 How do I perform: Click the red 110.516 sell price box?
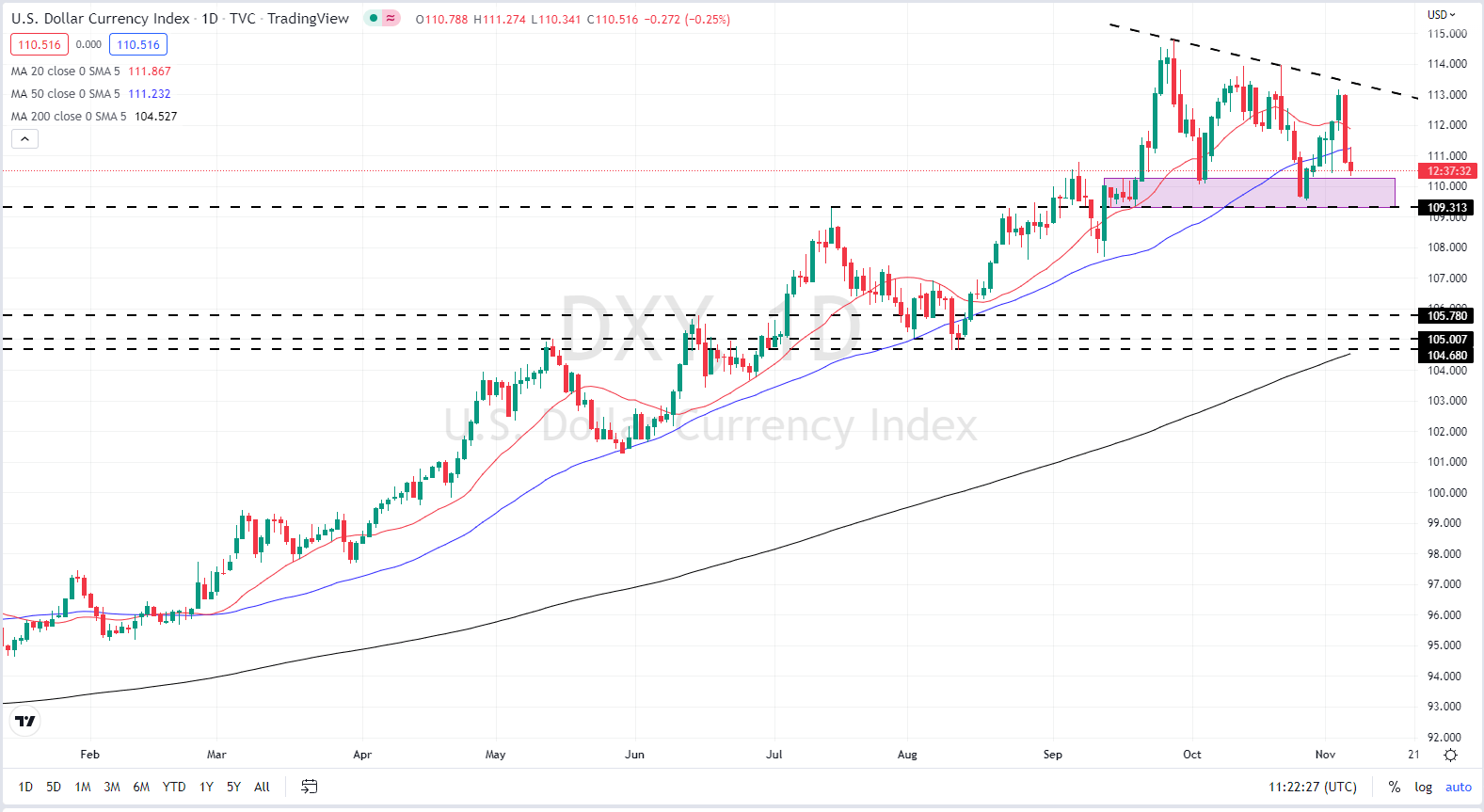(x=40, y=44)
